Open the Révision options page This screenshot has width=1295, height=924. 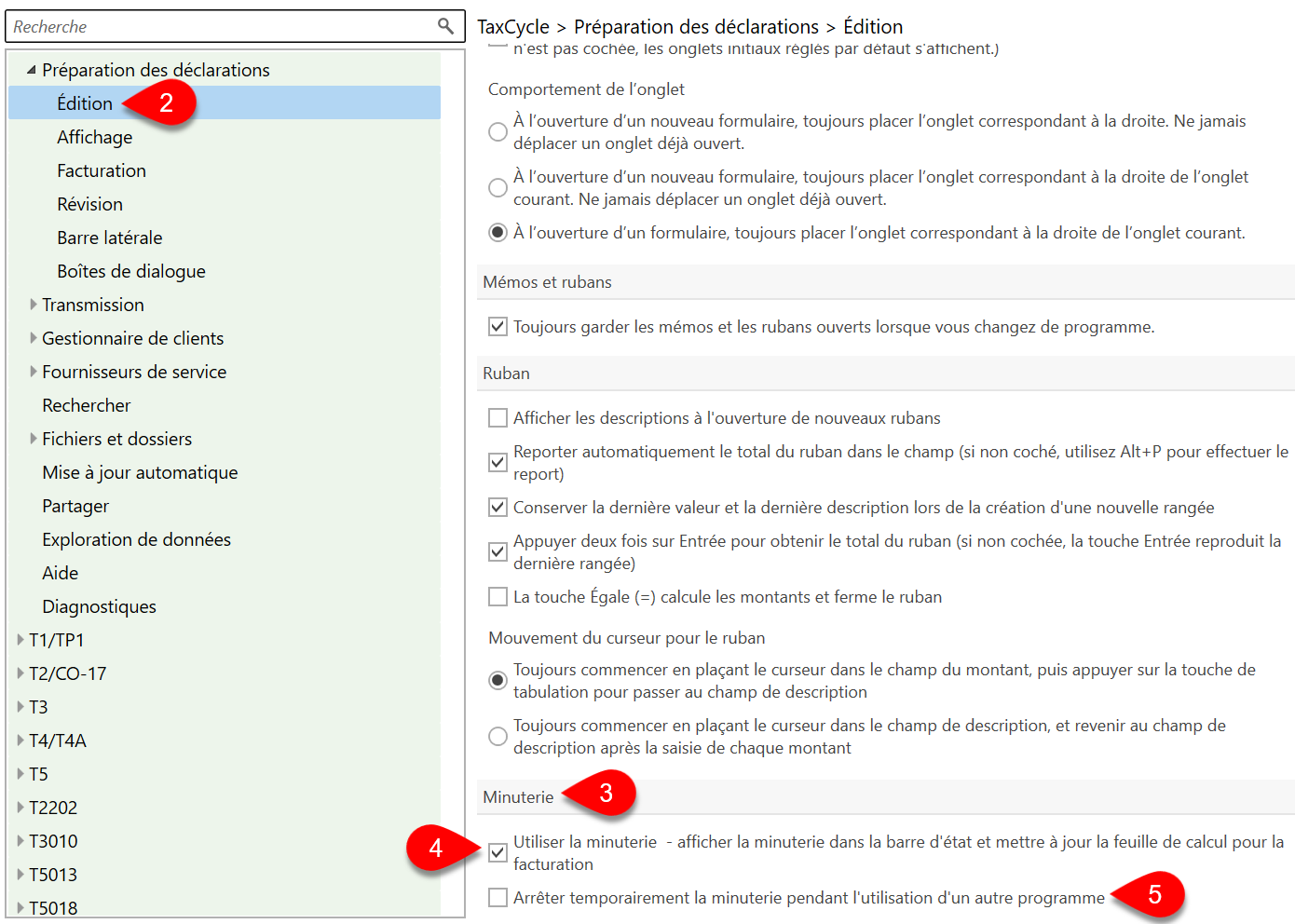click(x=89, y=204)
